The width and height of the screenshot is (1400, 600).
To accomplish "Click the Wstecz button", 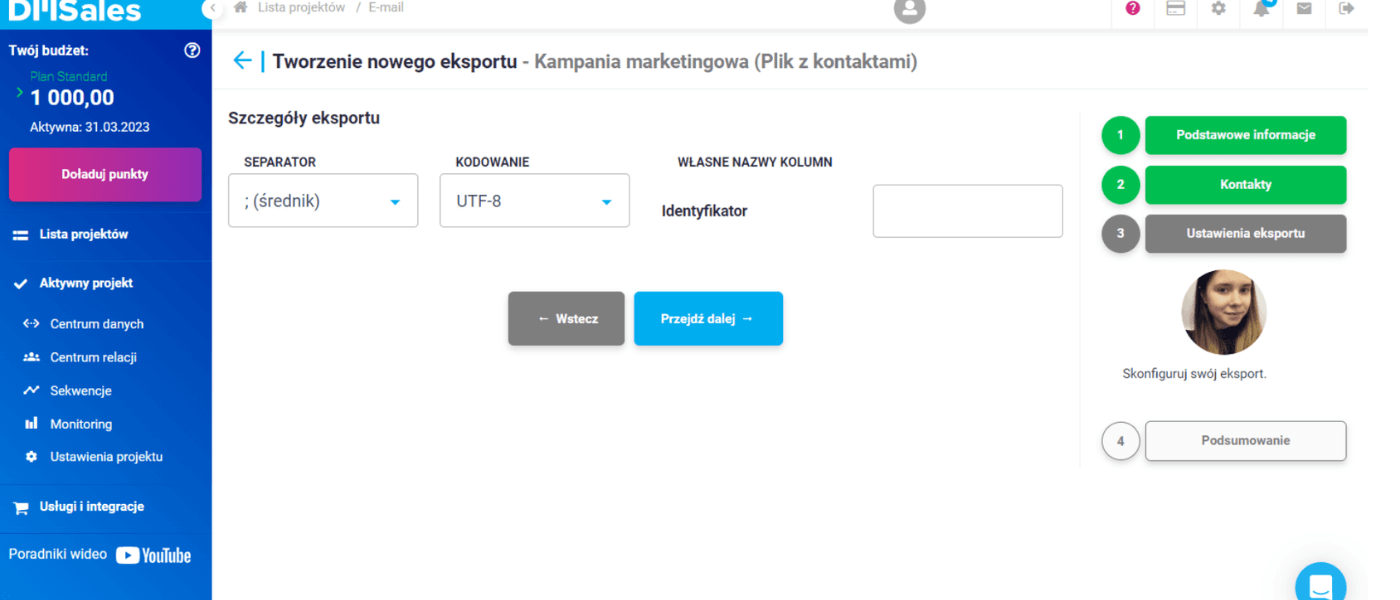I will [x=566, y=319].
